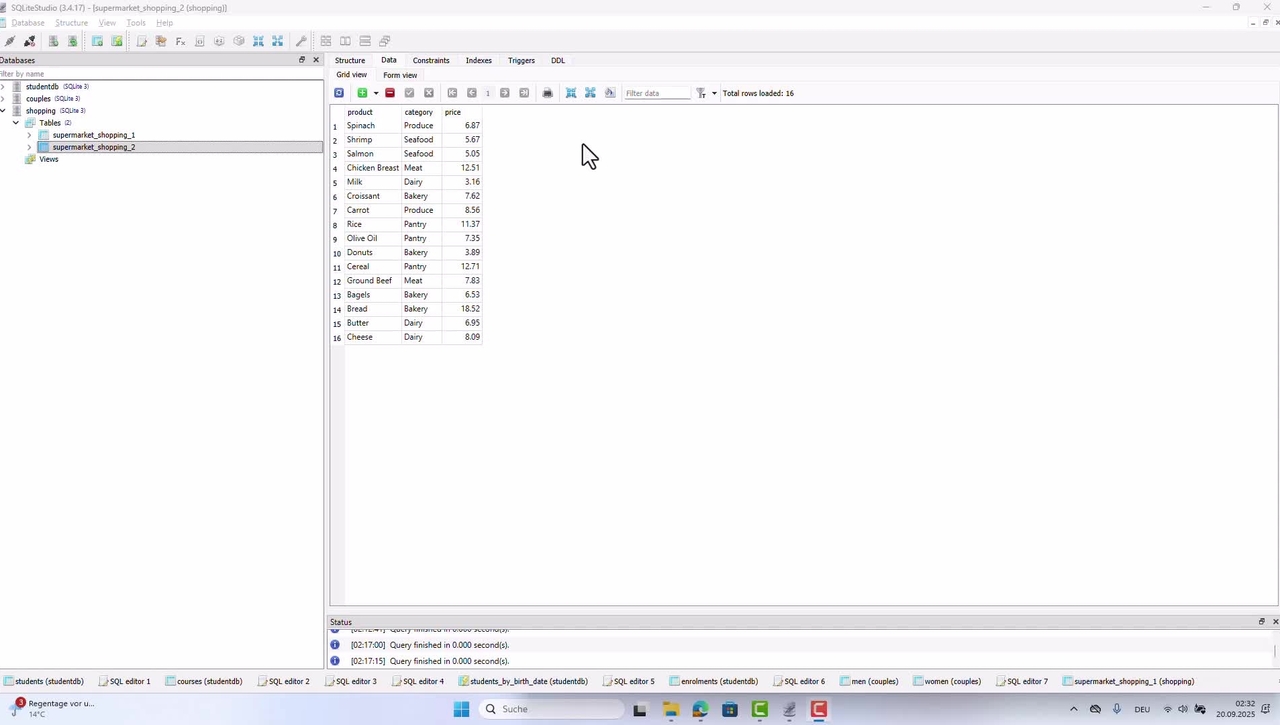This screenshot has width=1280, height=725.
Task: Click the printer export icon
Action: 547,93
